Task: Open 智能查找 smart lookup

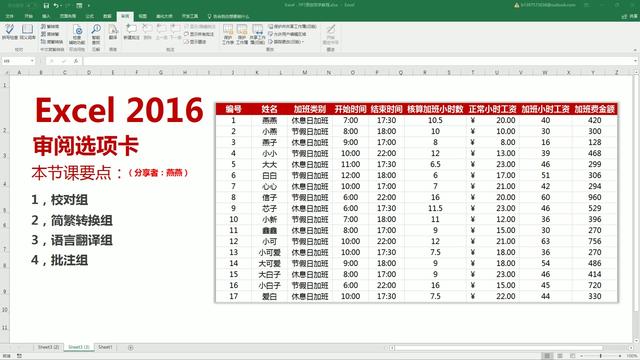Action: pos(96,34)
